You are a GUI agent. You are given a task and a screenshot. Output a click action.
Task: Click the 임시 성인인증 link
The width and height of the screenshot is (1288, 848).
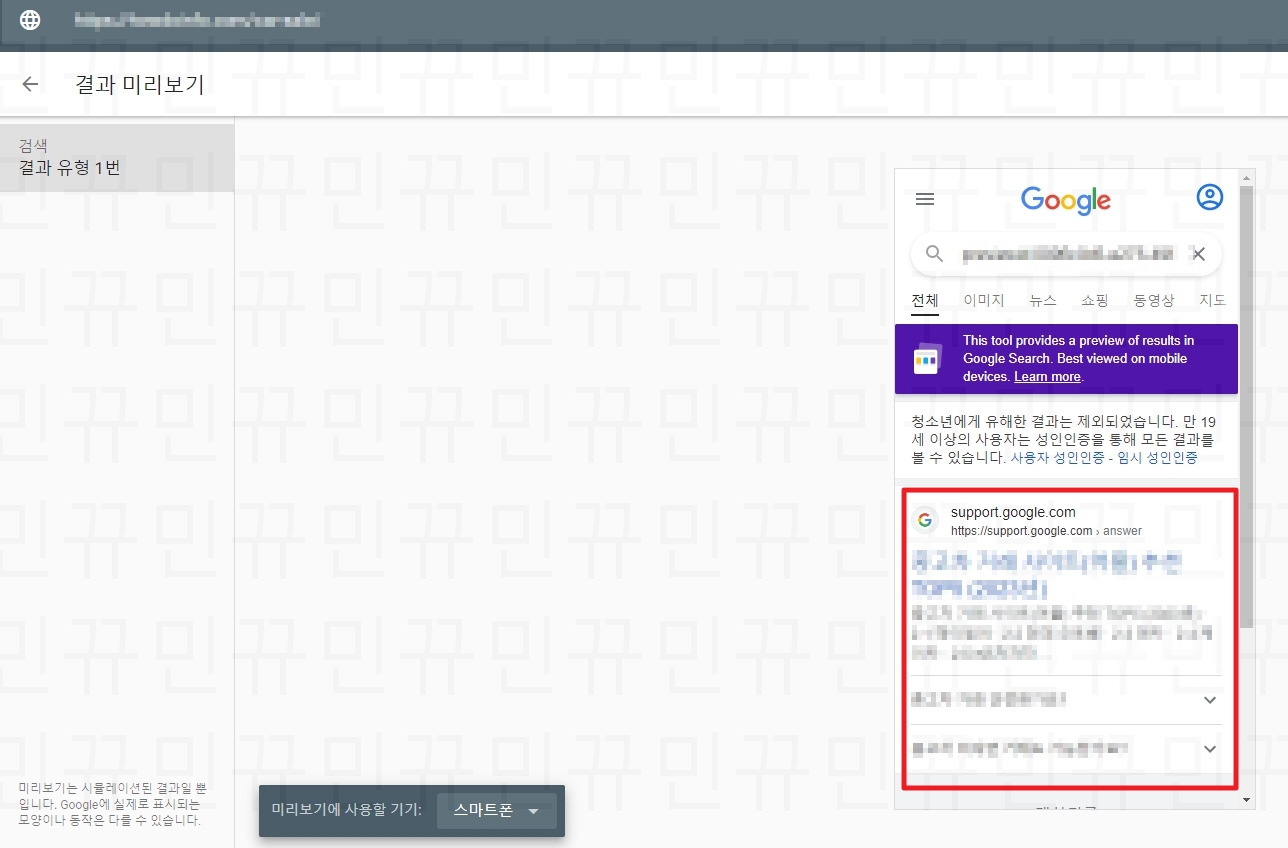1157,458
